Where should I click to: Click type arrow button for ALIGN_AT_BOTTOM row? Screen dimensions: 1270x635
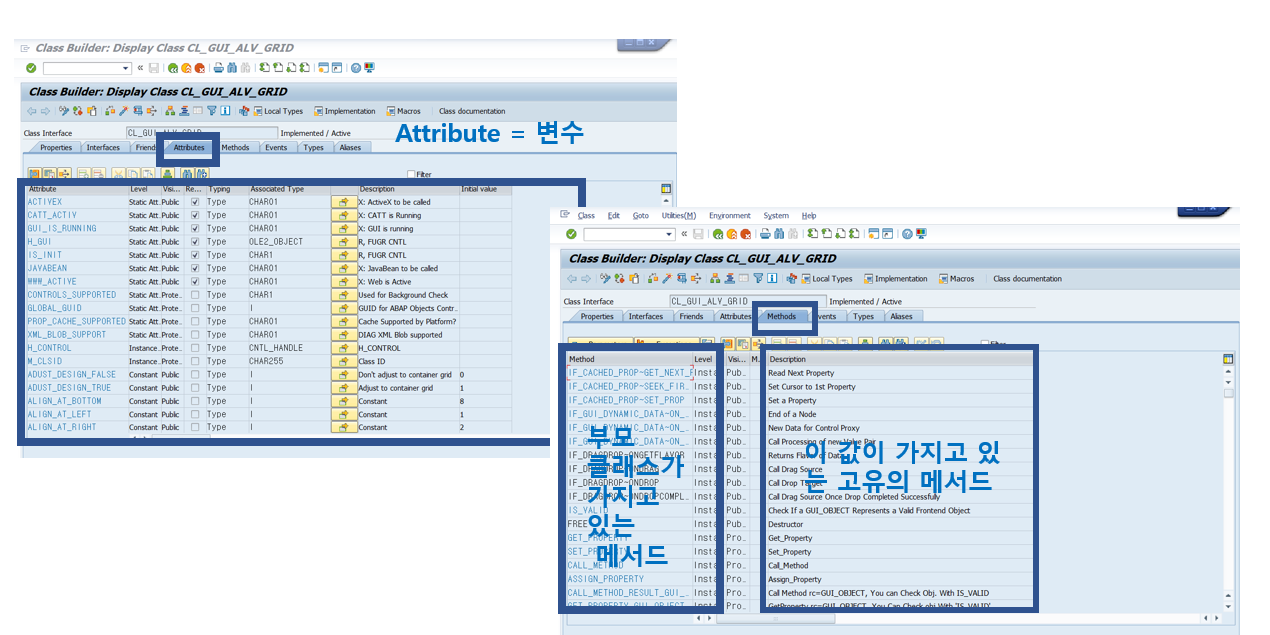[344, 401]
